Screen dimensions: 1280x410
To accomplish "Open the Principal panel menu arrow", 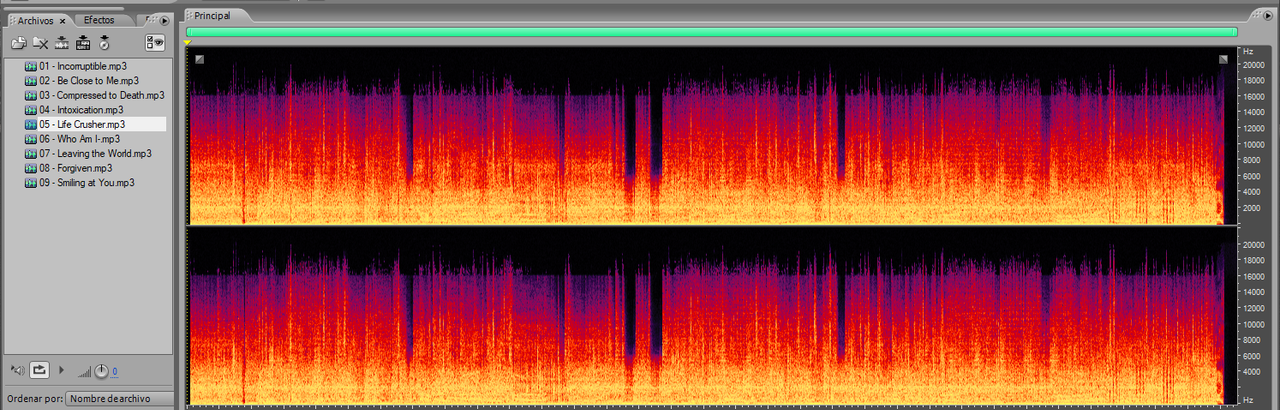I will (1268, 16).
